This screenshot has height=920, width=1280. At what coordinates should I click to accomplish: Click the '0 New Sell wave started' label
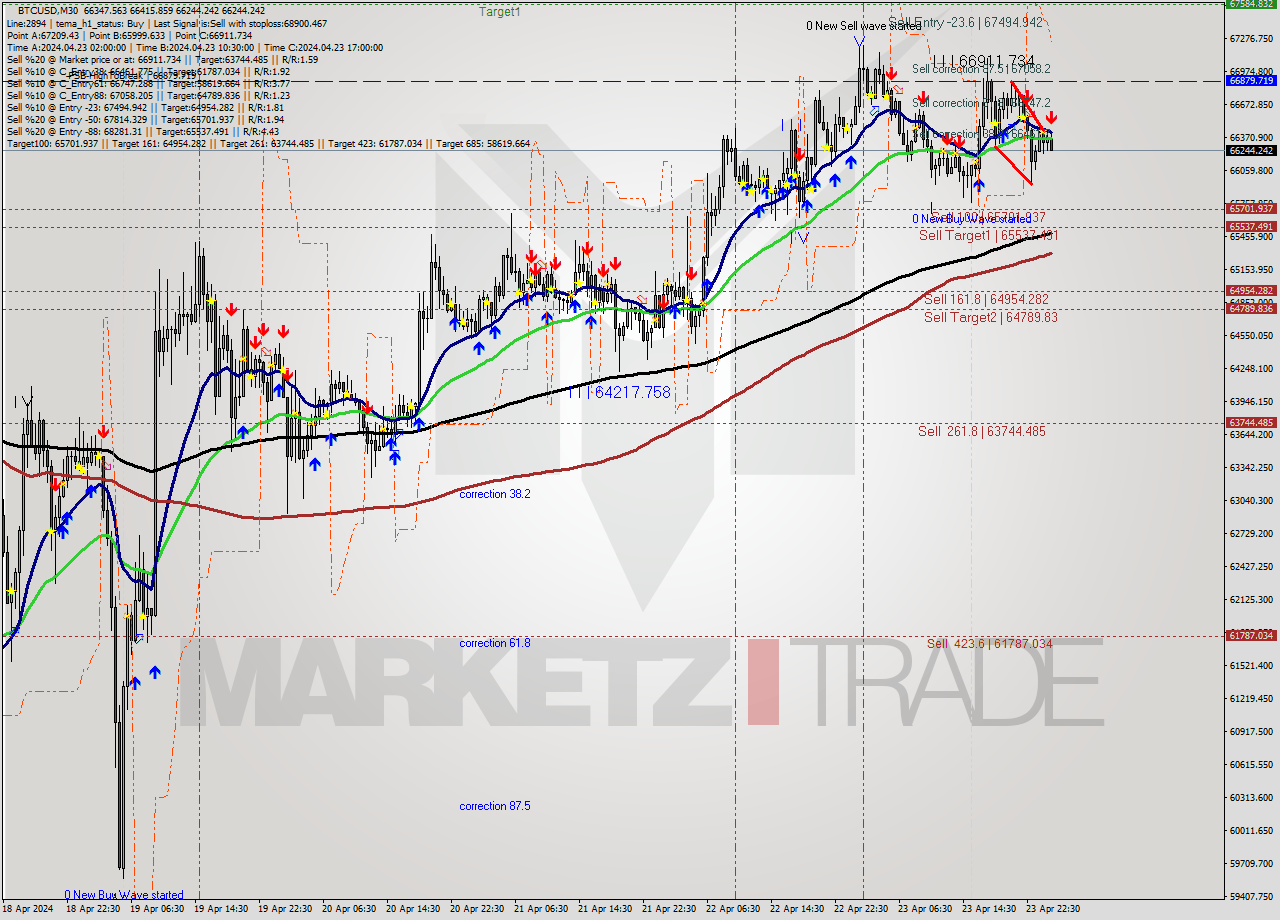[864, 26]
